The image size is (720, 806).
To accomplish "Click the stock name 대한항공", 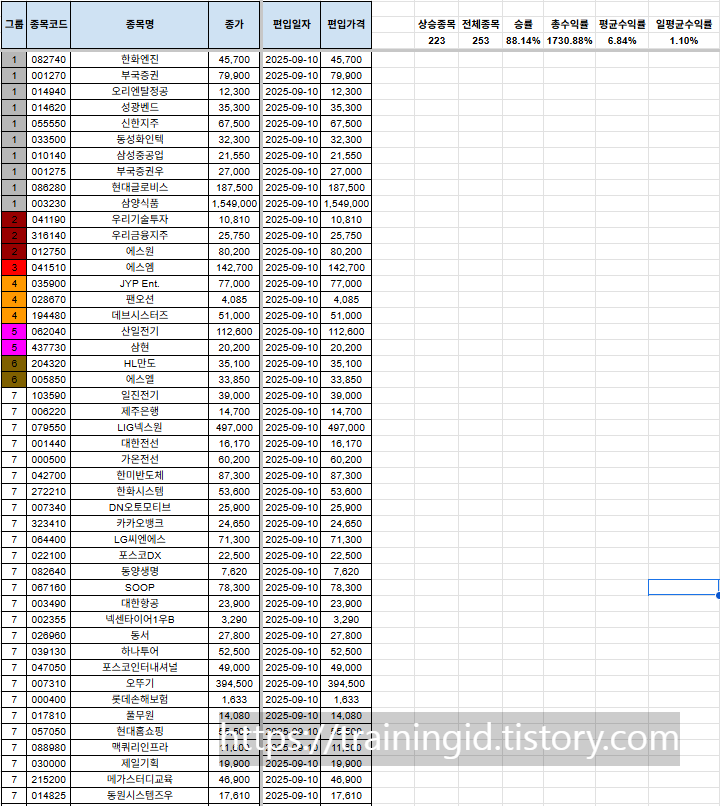I will click(139, 603).
